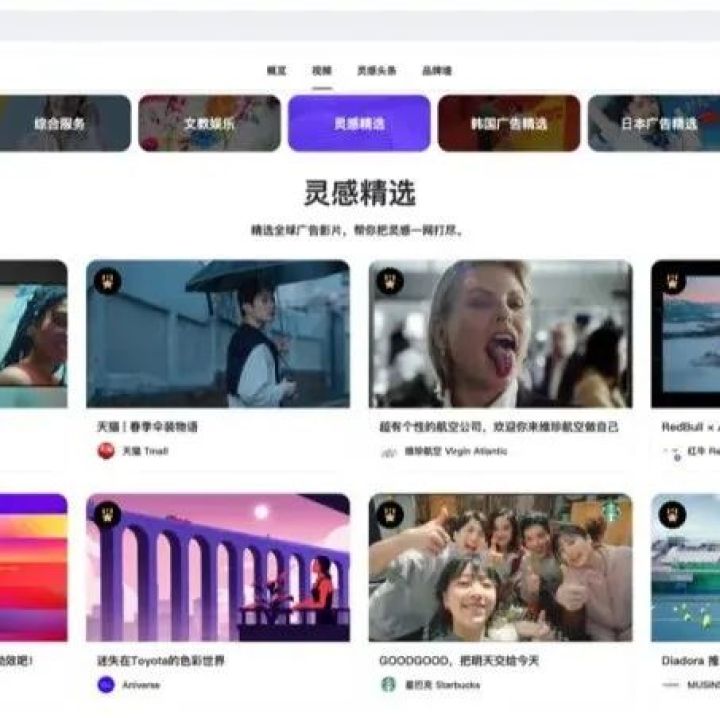Click the purple Aniverse brand logo
Image resolution: width=720 pixels, height=718 pixels.
click(x=106, y=685)
